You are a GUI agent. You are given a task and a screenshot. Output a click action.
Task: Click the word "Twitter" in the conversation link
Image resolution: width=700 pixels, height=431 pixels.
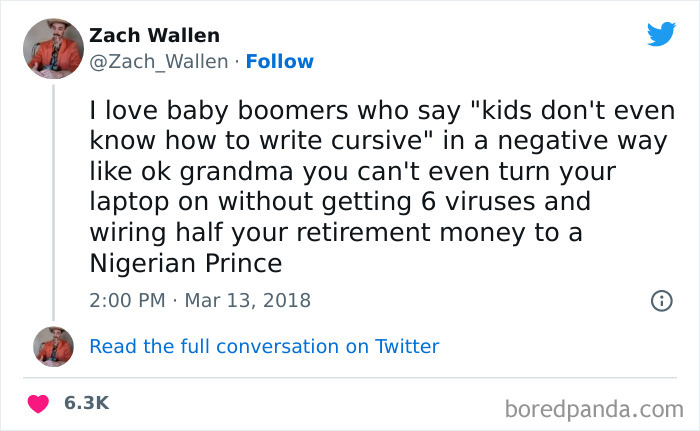tap(407, 347)
